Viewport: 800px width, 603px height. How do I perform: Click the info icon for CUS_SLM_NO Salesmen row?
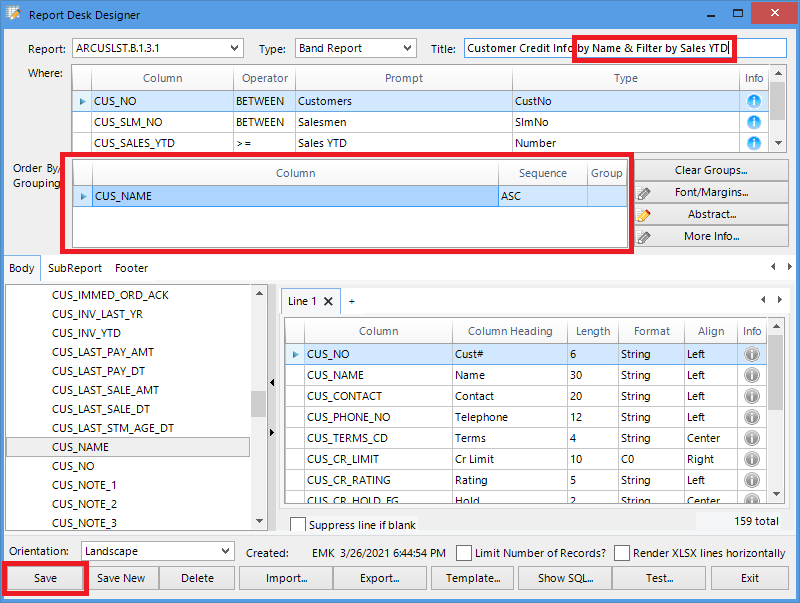[x=753, y=122]
